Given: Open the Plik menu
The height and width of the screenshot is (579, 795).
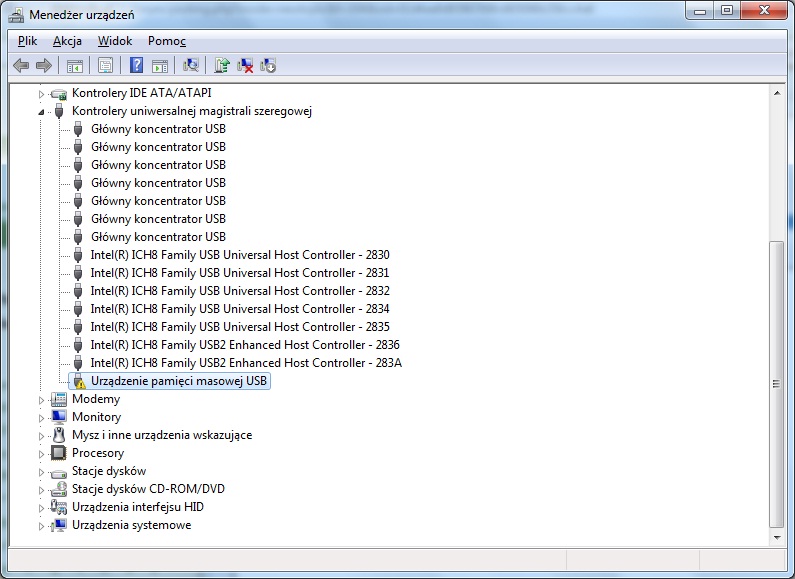Looking at the screenshot, I should click(x=27, y=41).
